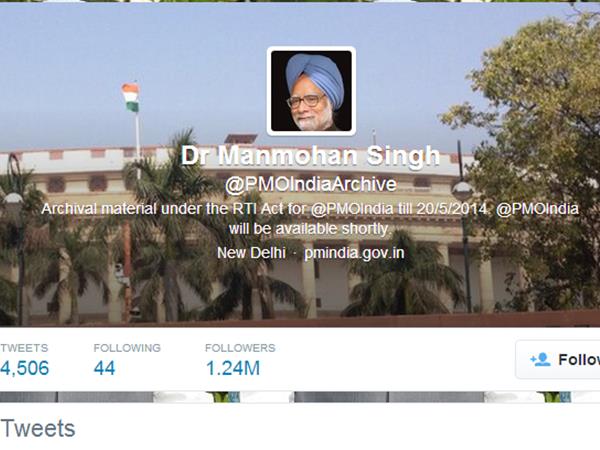Image resolution: width=600 pixels, height=450 pixels.
Task: Click the image strip above Tweets heading
Action: 300,397
